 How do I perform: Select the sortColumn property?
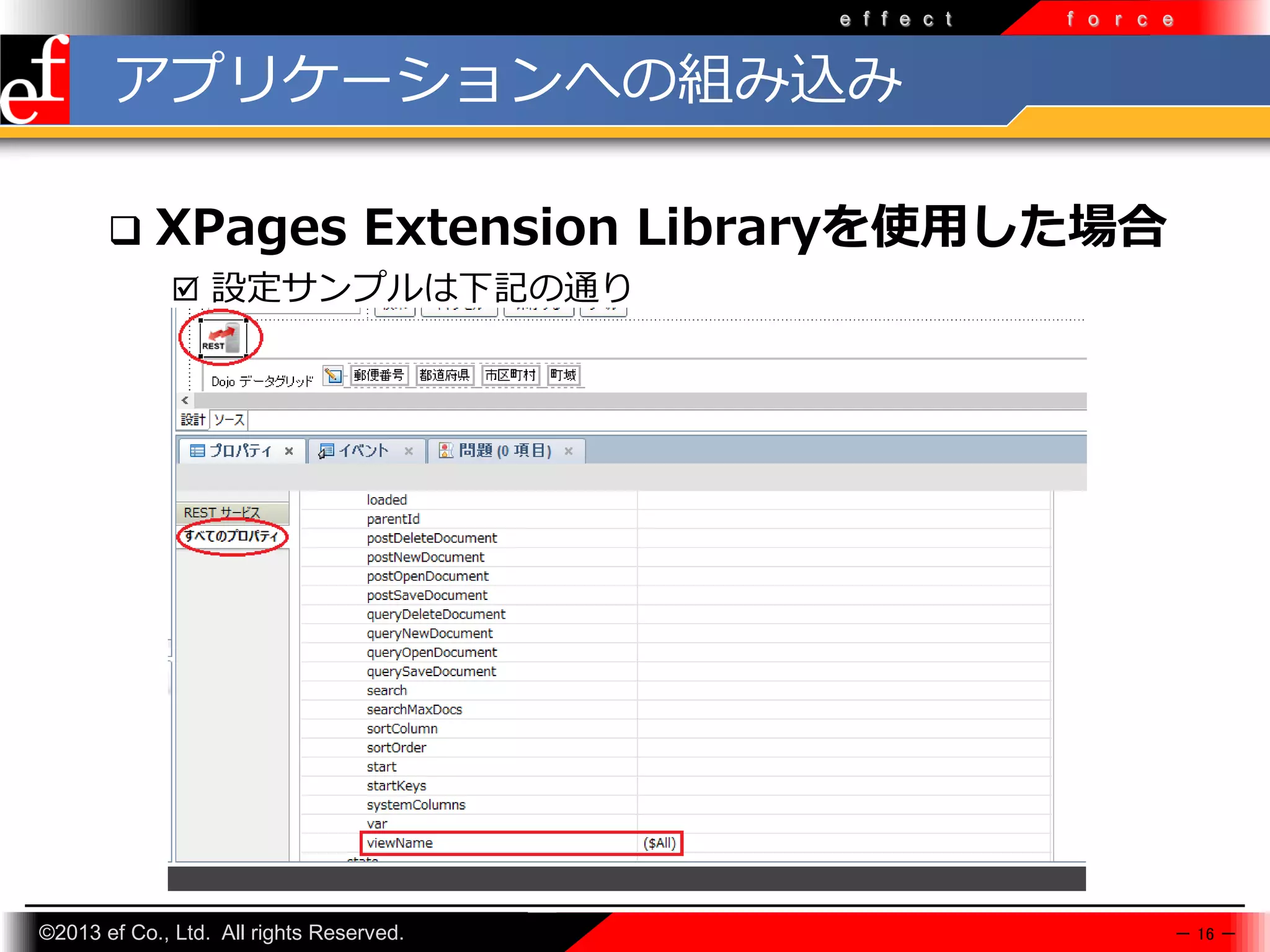tap(402, 729)
